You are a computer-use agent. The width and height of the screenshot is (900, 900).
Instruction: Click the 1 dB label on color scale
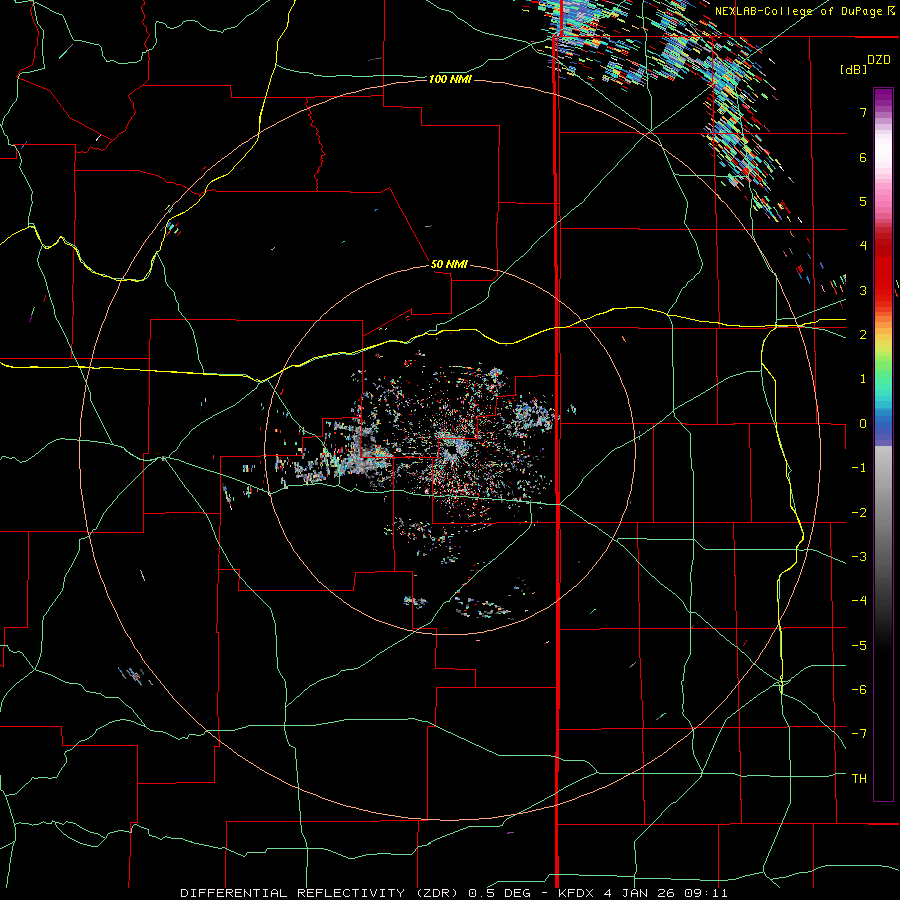(863, 379)
